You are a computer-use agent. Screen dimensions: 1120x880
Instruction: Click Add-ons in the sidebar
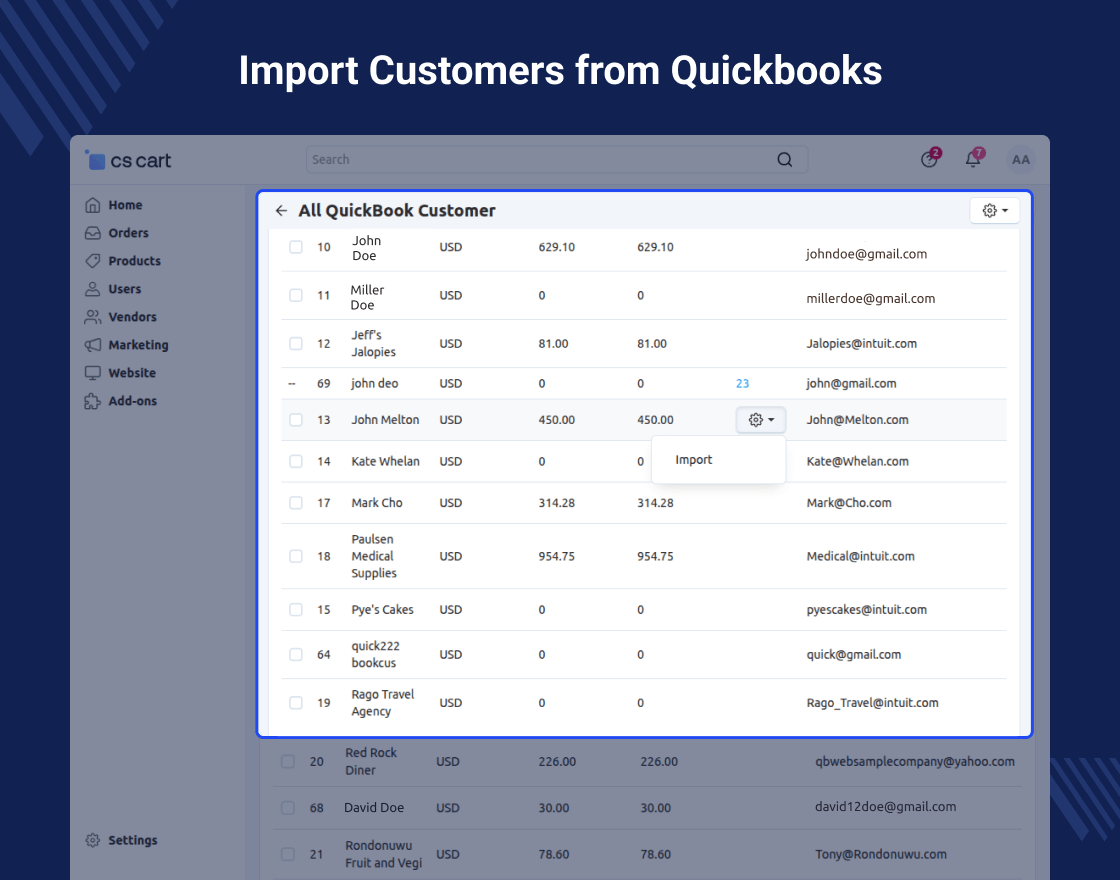[x=132, y=401]
